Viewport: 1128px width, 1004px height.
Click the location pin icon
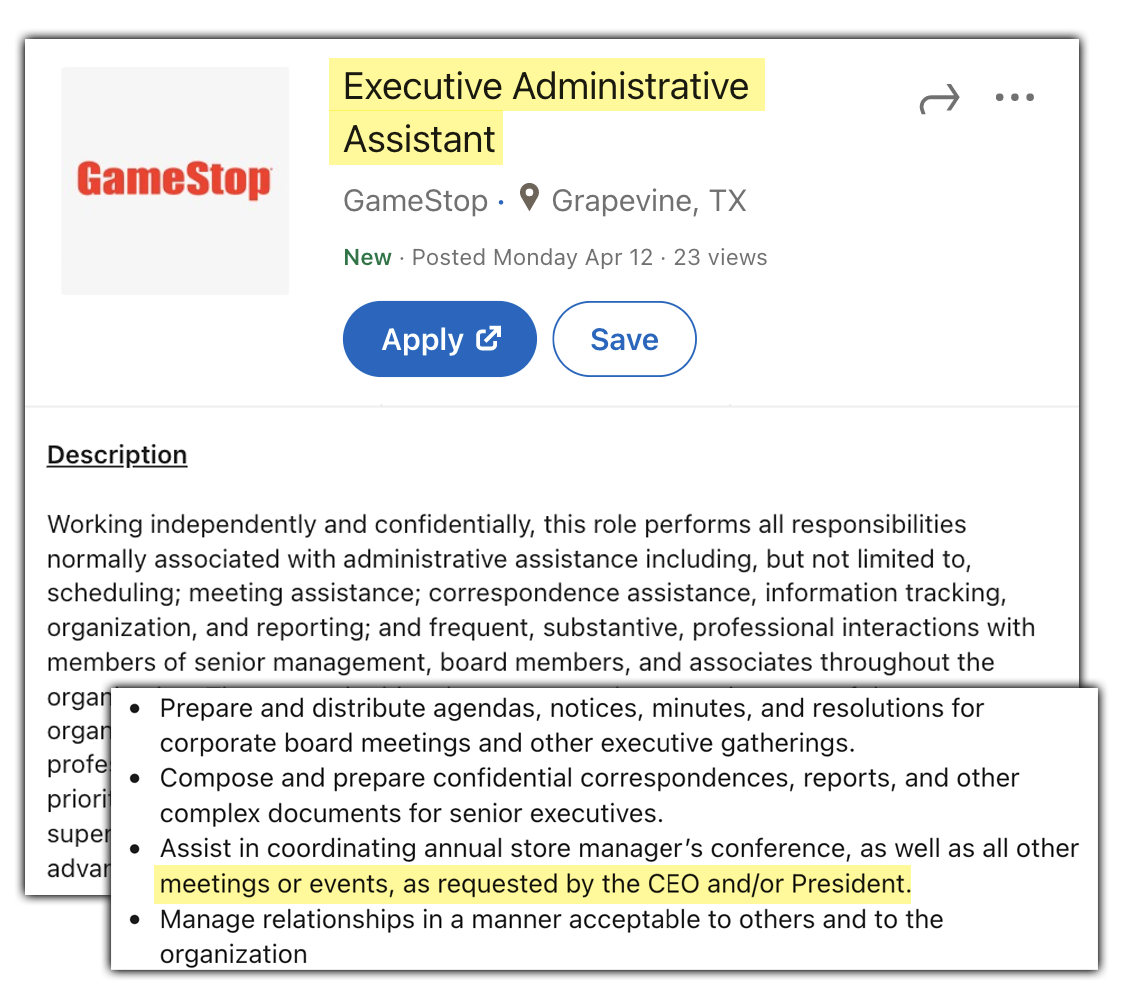(x=529, y=198)
